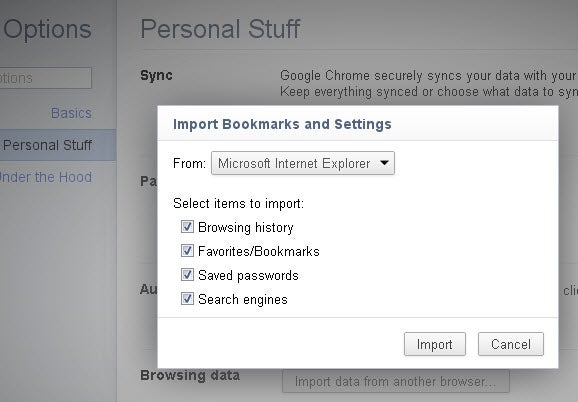Click Import data from another browser button
Screen dimensions: 578x402
point(396,382)
